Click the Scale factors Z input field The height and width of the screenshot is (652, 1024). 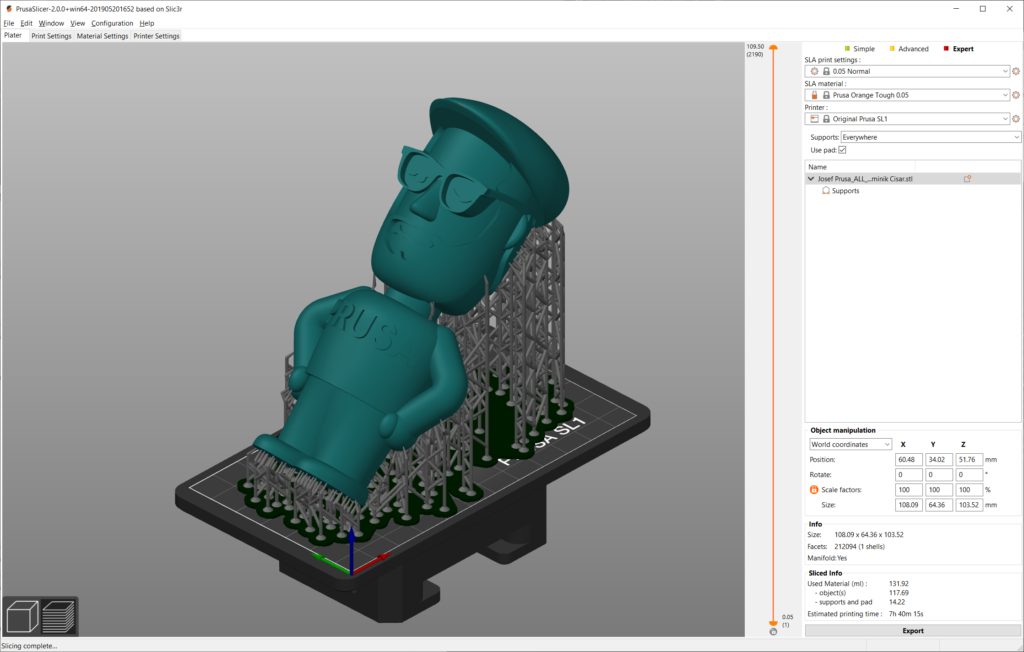click(969, 490)
